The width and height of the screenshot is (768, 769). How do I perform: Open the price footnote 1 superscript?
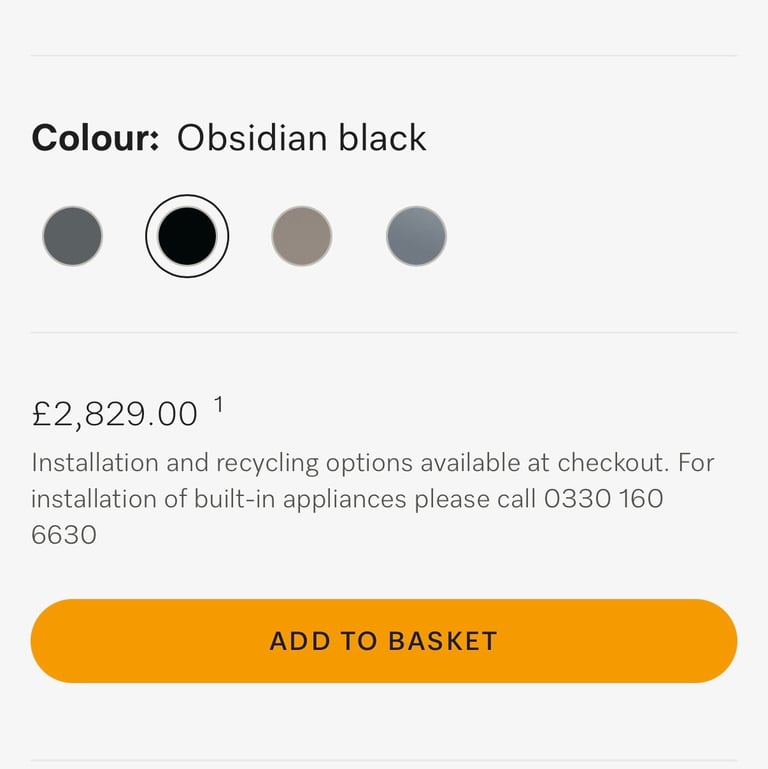(218, 405)
